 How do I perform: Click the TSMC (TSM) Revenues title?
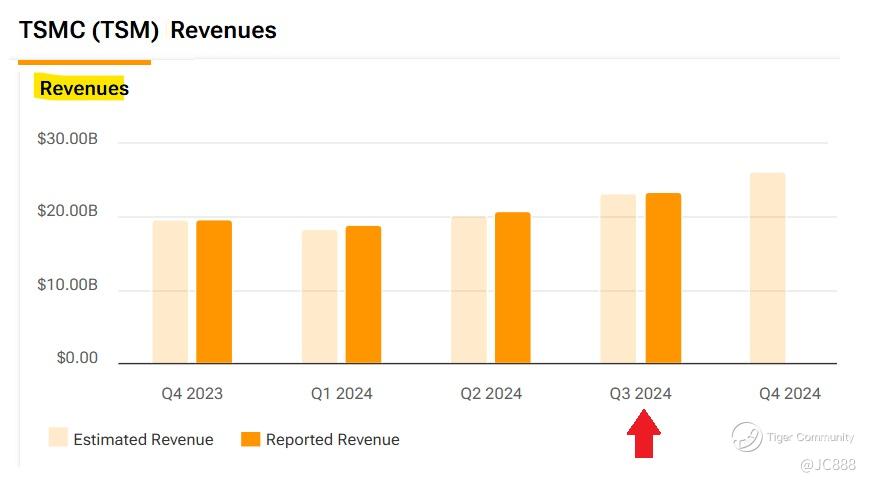click(x=147, y=30)
